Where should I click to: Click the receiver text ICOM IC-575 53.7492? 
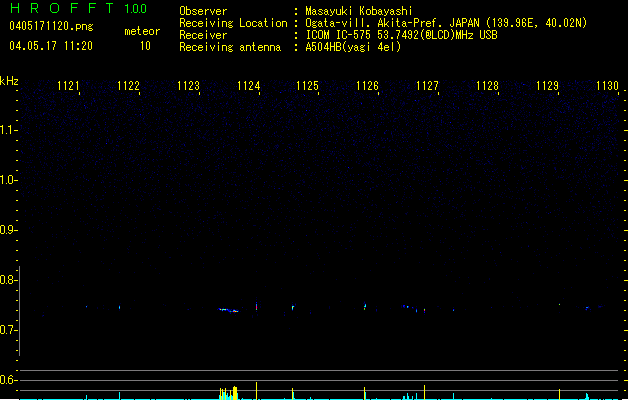[x=401, y=35]
